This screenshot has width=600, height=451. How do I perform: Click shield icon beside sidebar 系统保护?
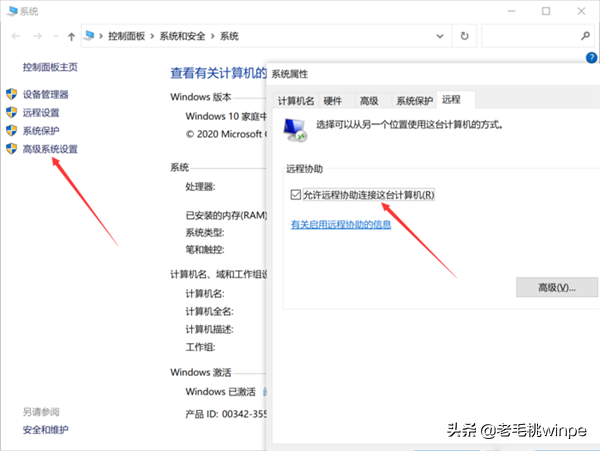coord(11,130)
